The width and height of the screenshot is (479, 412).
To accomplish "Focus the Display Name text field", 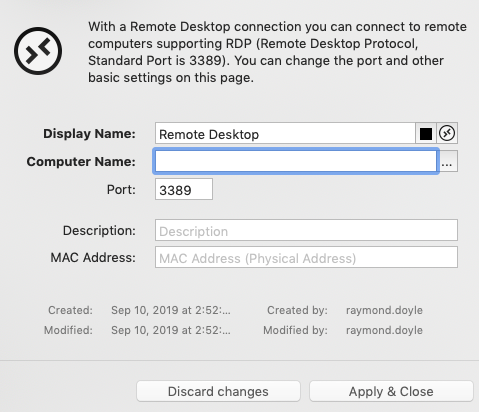I will click(285, 133).
